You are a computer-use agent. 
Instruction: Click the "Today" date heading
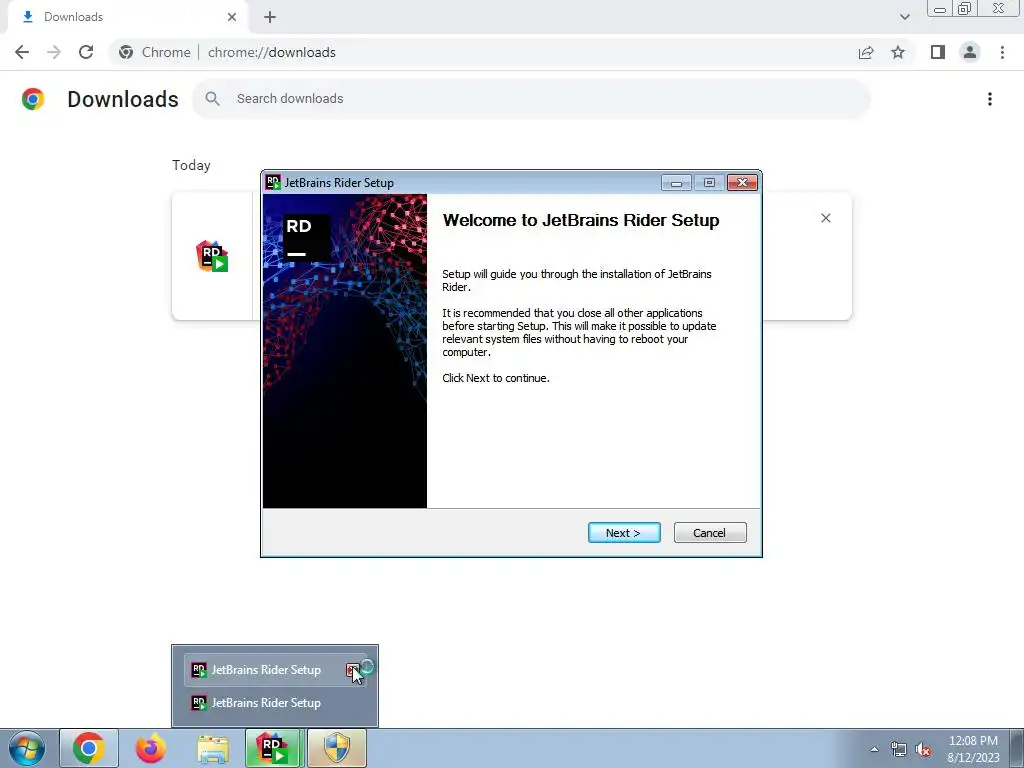click(191, 165)
